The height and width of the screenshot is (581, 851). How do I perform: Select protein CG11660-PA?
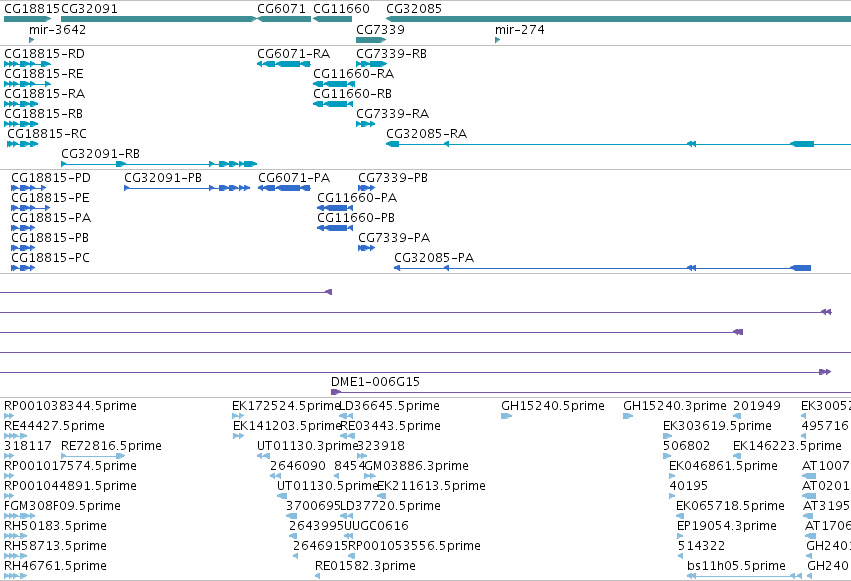click(357, 198)
